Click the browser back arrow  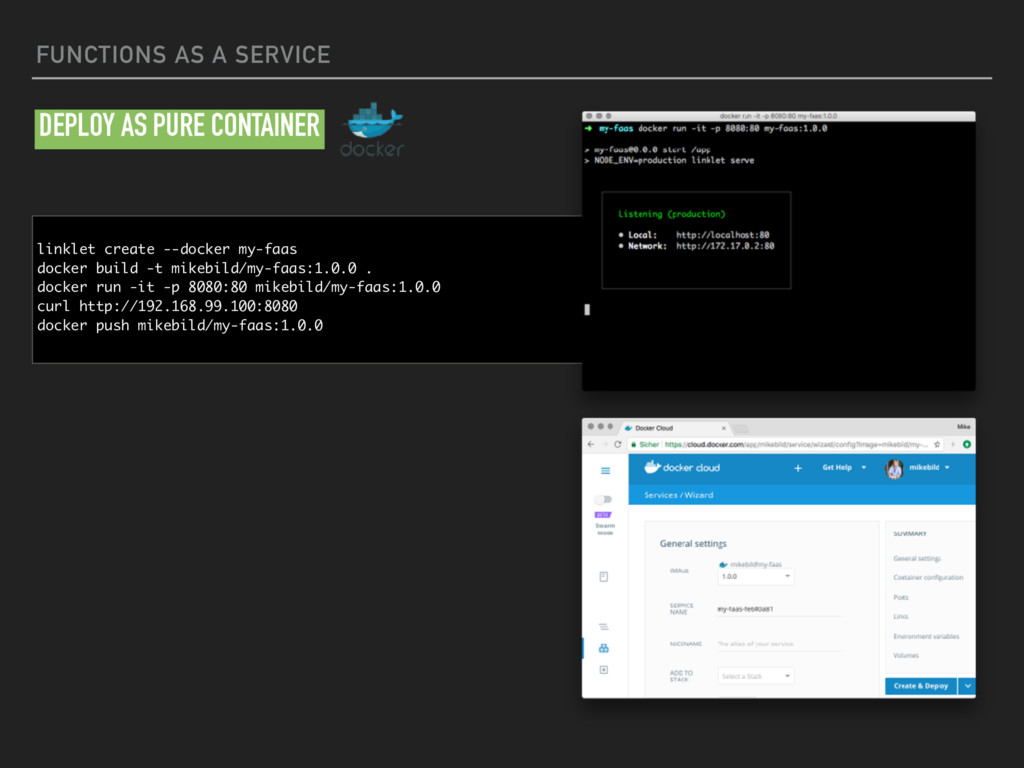[x=591, y=445]
